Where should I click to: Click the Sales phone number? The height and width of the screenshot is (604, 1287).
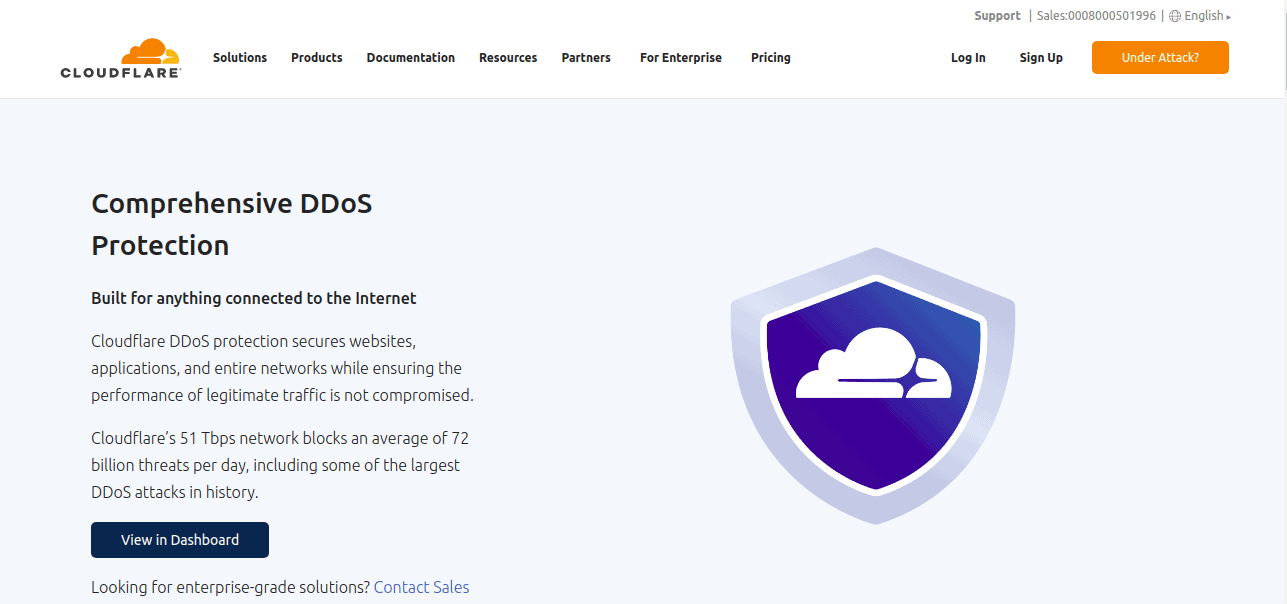pos(1096,16)
